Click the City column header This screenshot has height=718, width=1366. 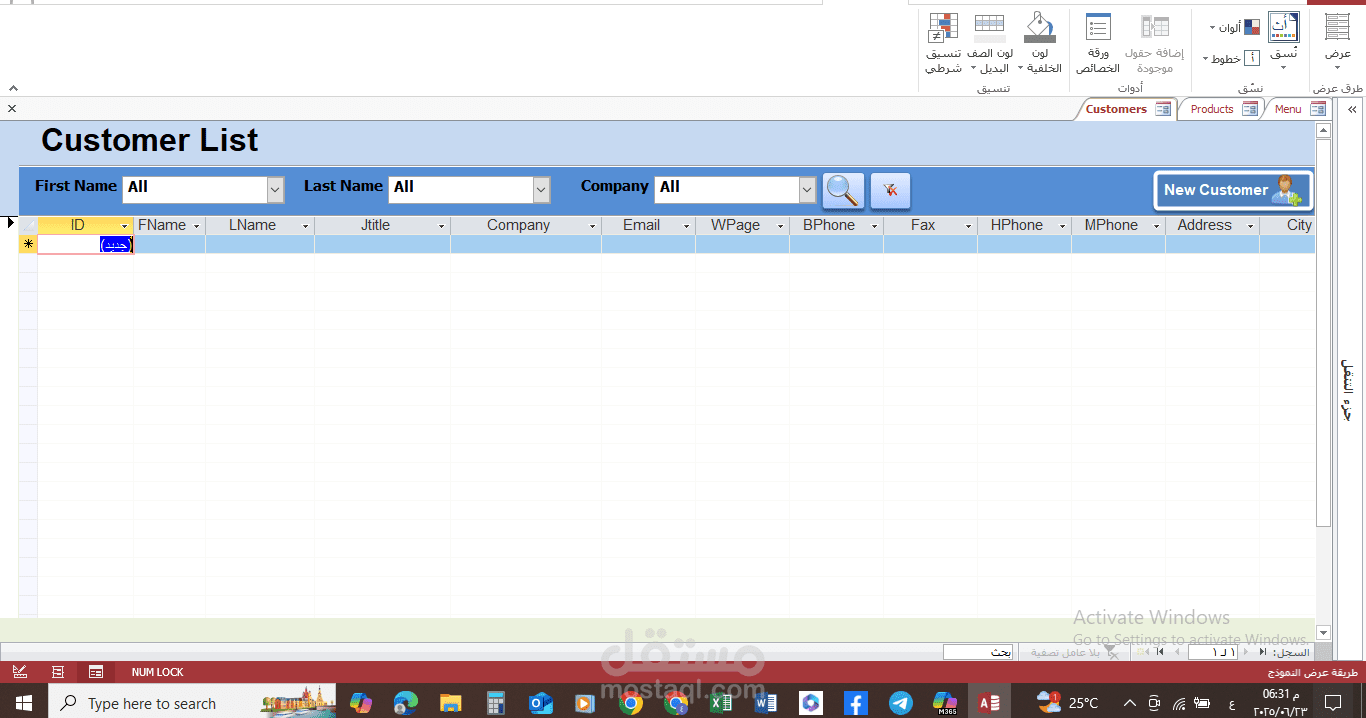pyautogui.click(x=1288, y=226)
